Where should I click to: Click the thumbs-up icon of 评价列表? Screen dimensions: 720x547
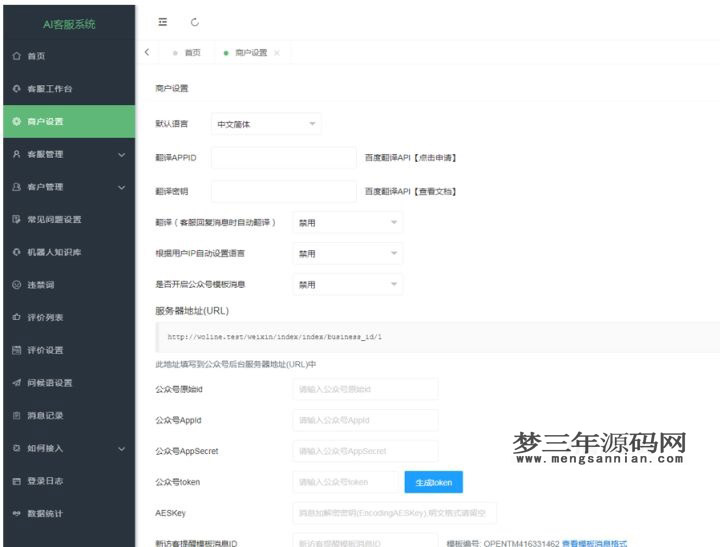17,317
